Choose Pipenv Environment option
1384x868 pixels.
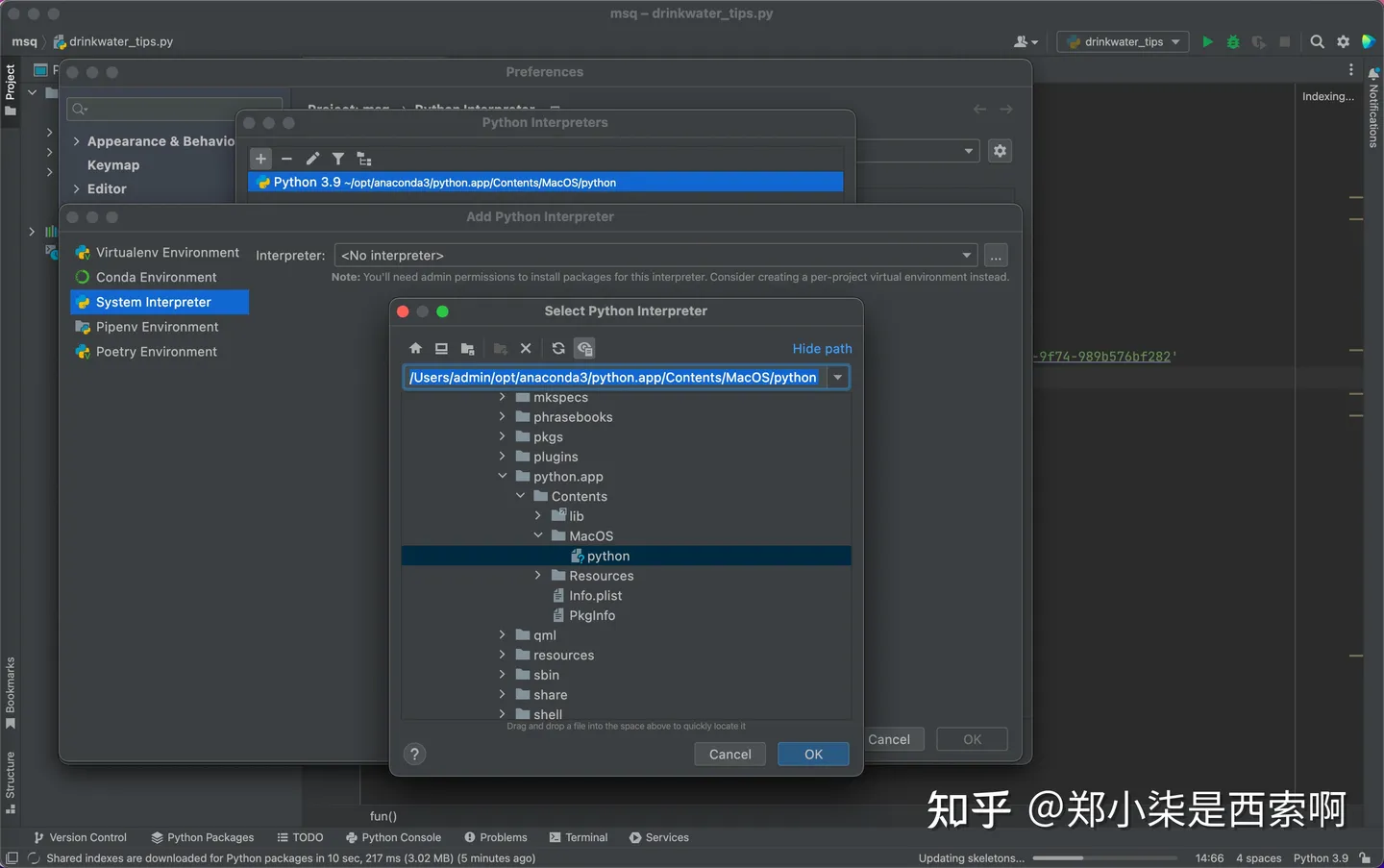pyautogui.click(x=159, y=327)
